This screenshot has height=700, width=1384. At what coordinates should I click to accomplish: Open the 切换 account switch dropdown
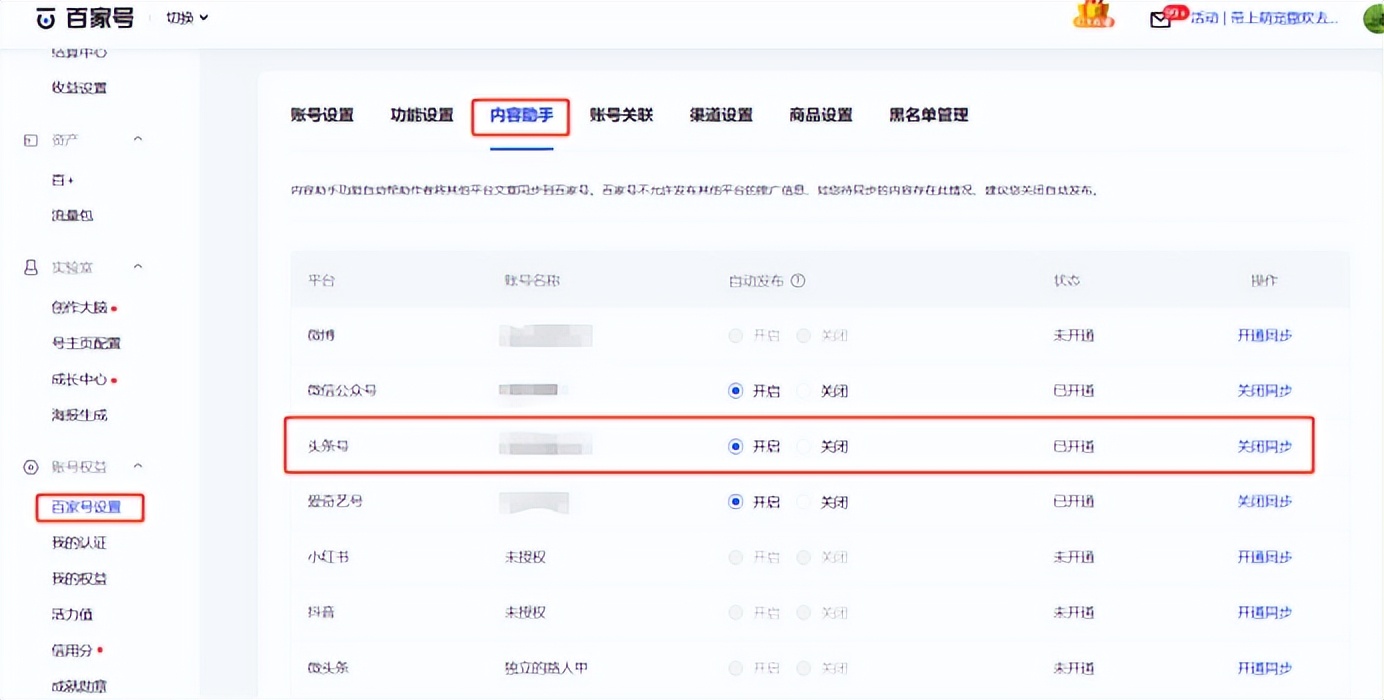tap(187, 18)
